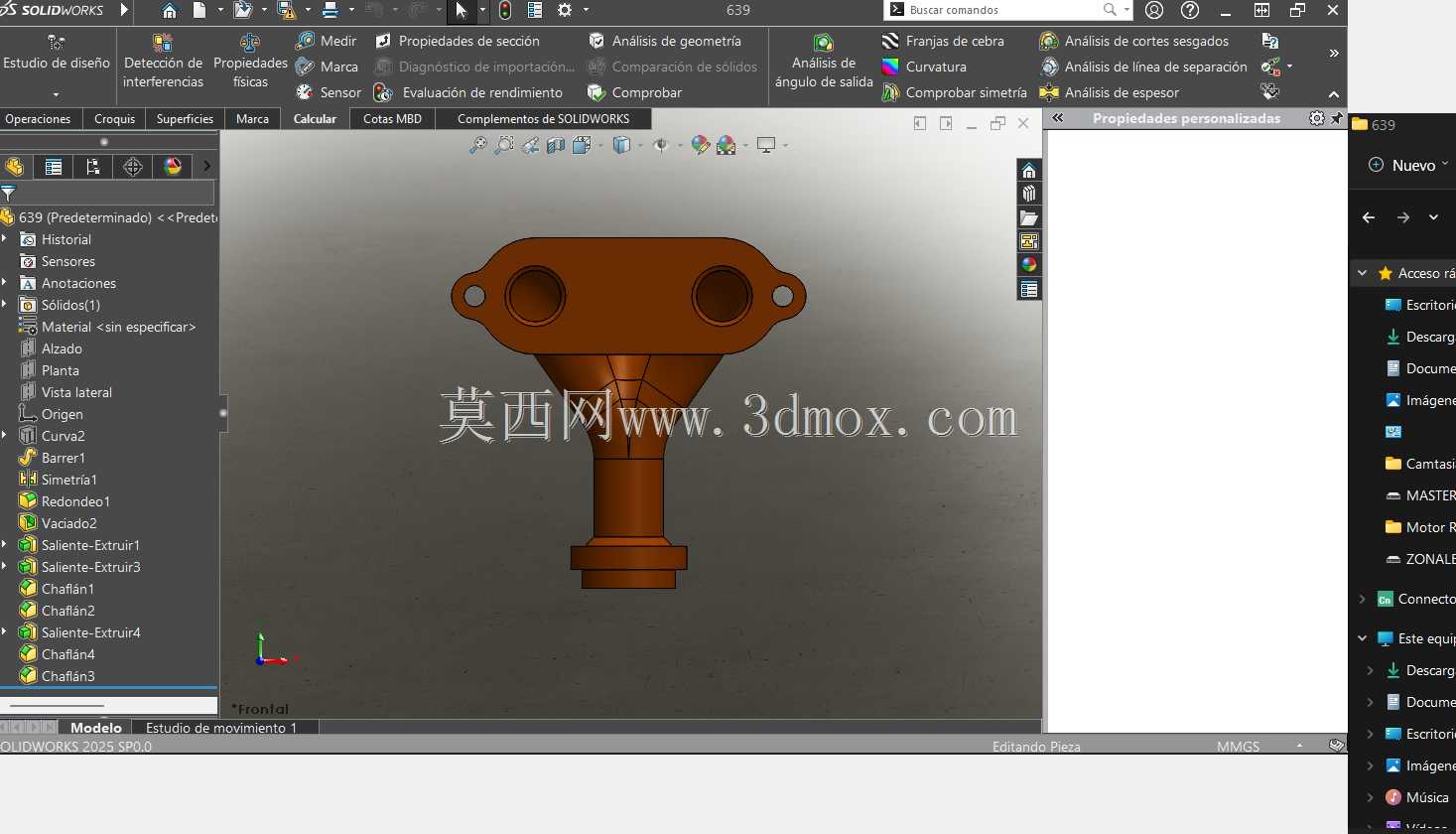The width and height of the screenshot is (1456, 834).
Task: Open Análisis de geometría
Action: click(665, 41)
